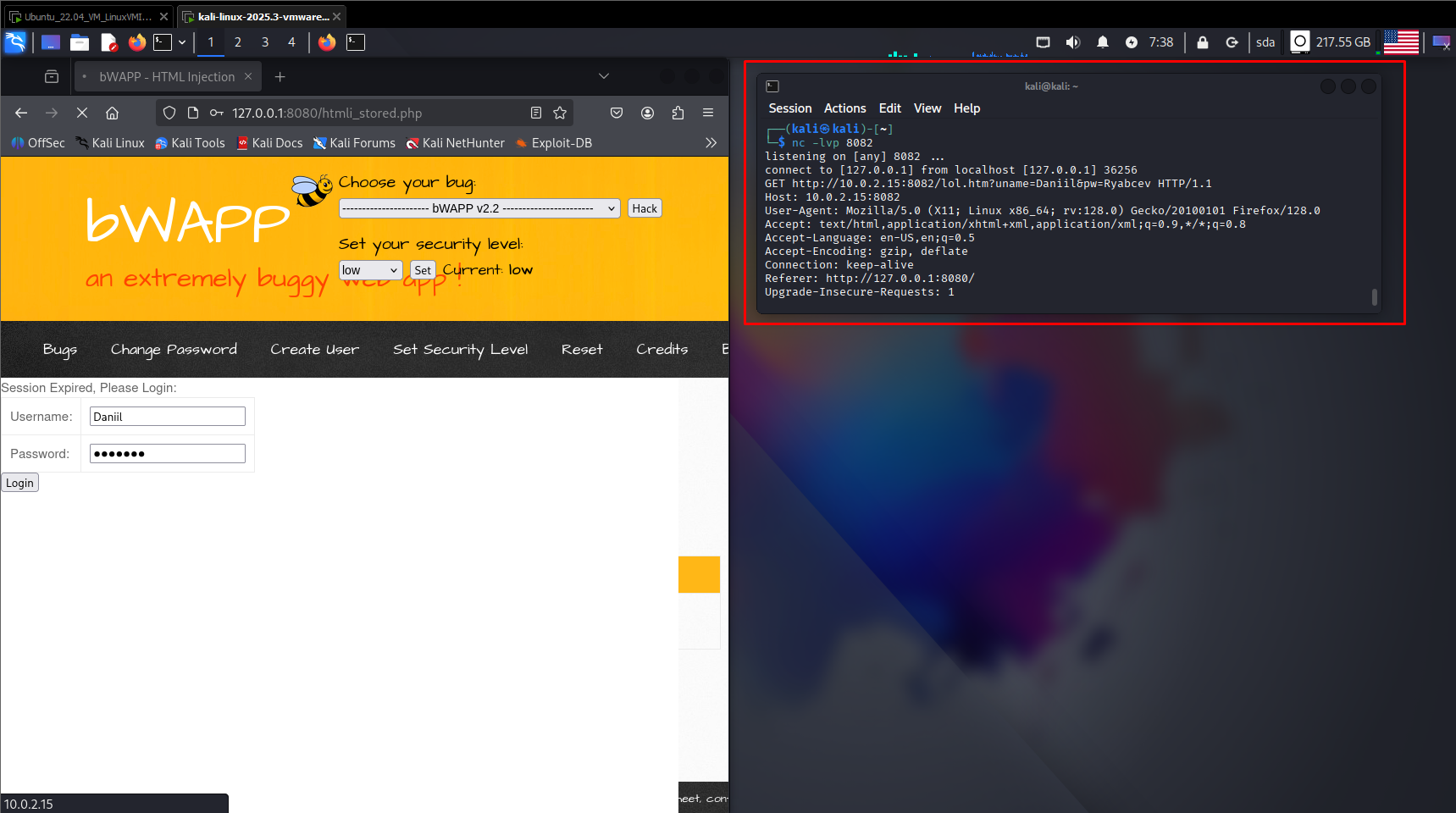Open the notifications bell in panel
Viewport: 1456px width, 813px height.
coord(1102,42)
